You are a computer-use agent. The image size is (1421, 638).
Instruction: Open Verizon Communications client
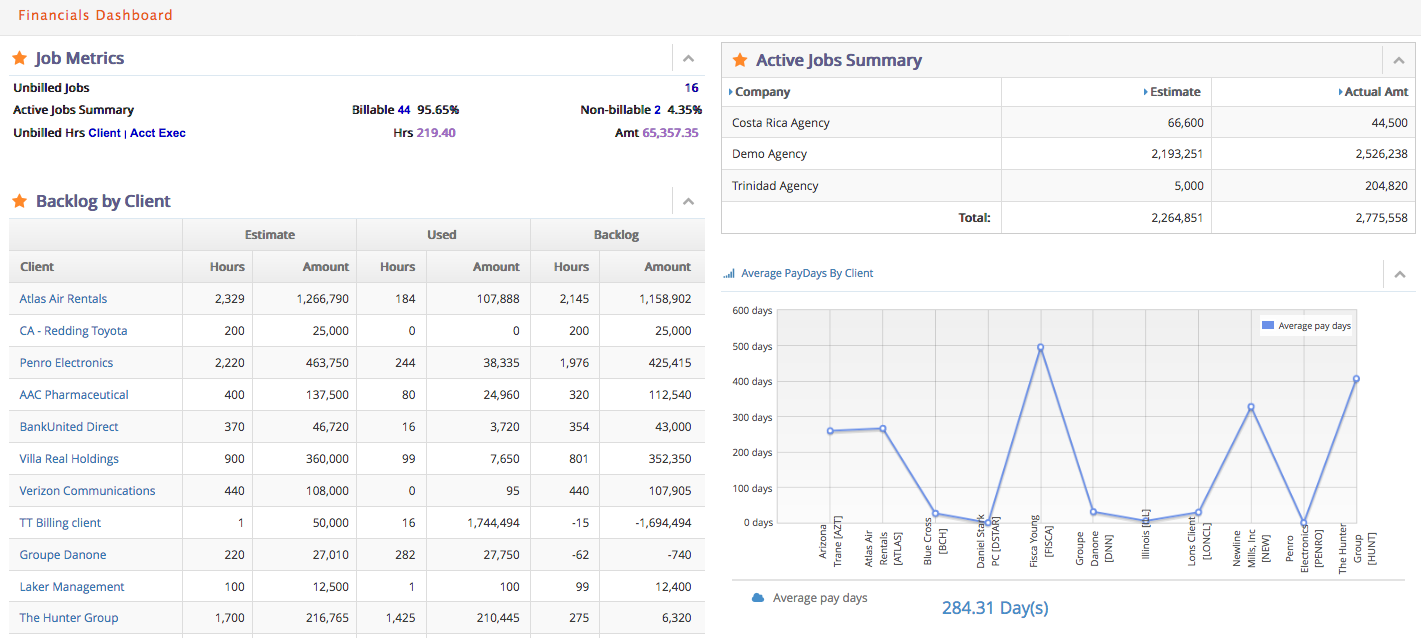(x=87, y=491)
